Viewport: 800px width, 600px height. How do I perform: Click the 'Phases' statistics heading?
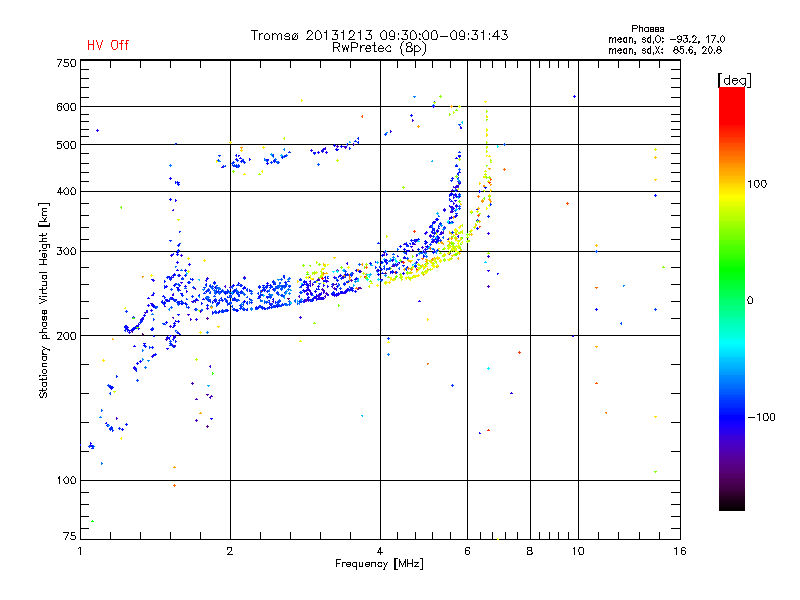(647, 29)
